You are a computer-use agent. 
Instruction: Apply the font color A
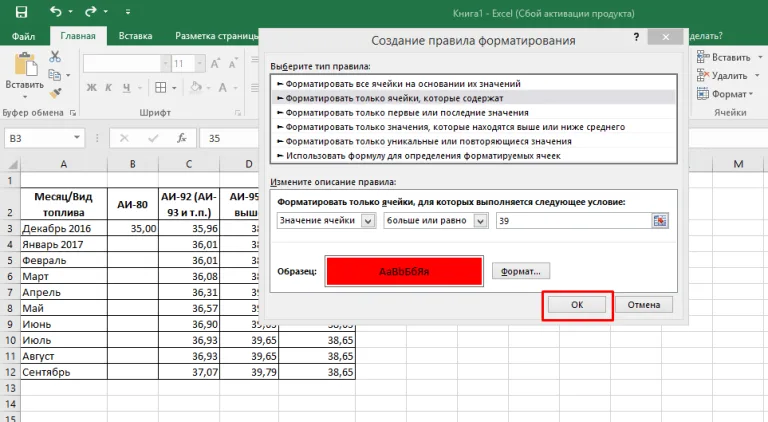pyautogui.click(x=223, y=88)
